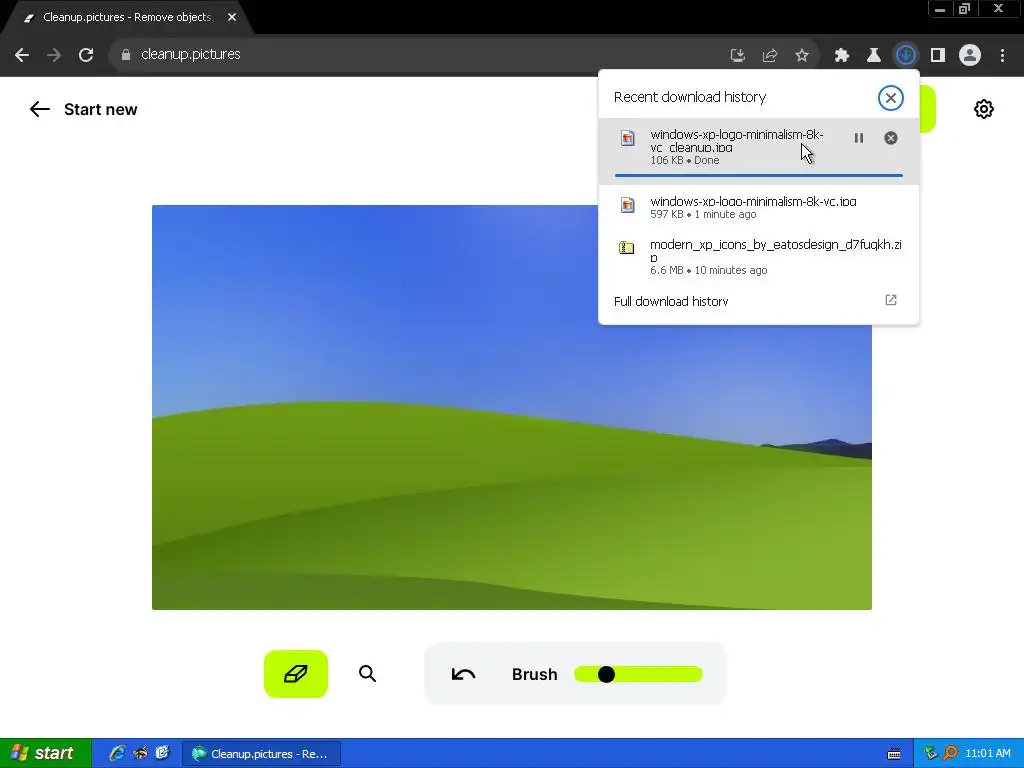Open the settings gear in Cleanup.pictures
The image size is (1024, 768).
pos(984,109)
